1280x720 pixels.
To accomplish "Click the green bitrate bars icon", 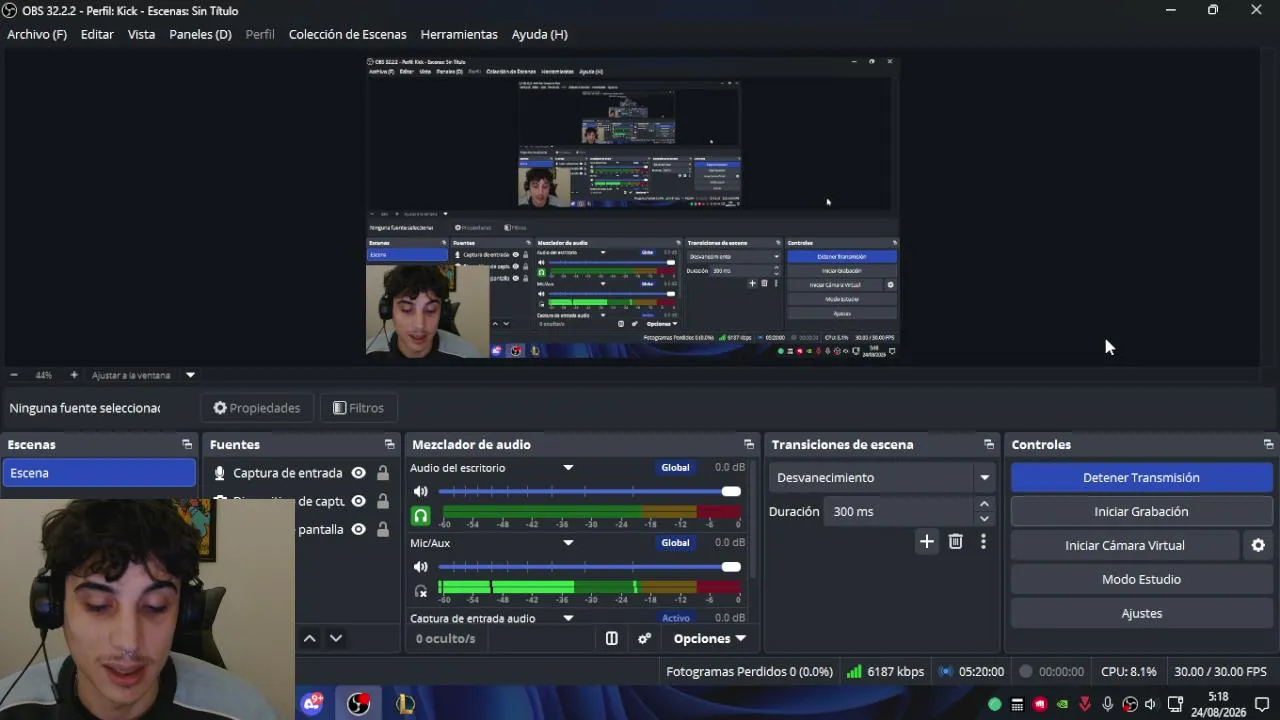I will [854, 672].
